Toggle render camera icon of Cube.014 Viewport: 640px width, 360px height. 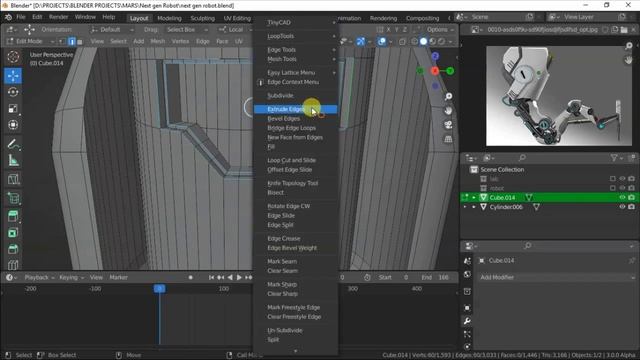[x=631, y=198]
